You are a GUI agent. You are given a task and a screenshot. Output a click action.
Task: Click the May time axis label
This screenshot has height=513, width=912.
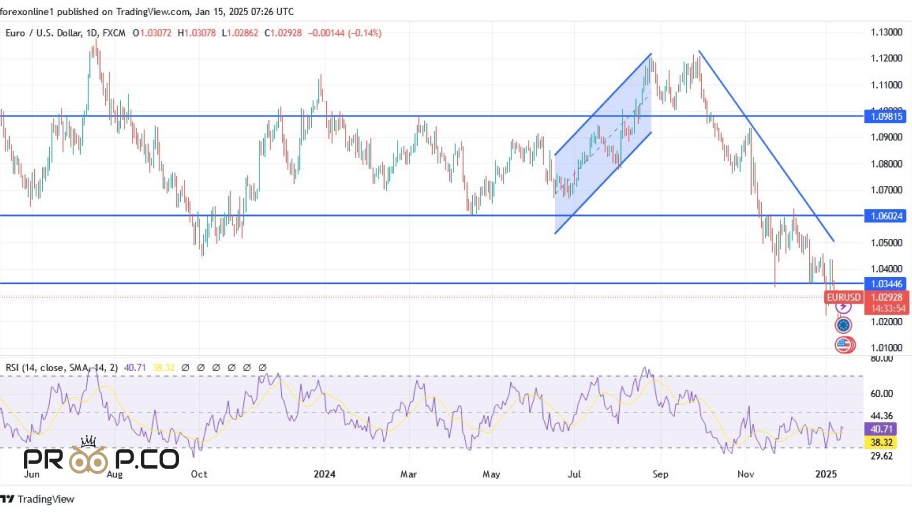pyautogui.click(x=491, y=474)
